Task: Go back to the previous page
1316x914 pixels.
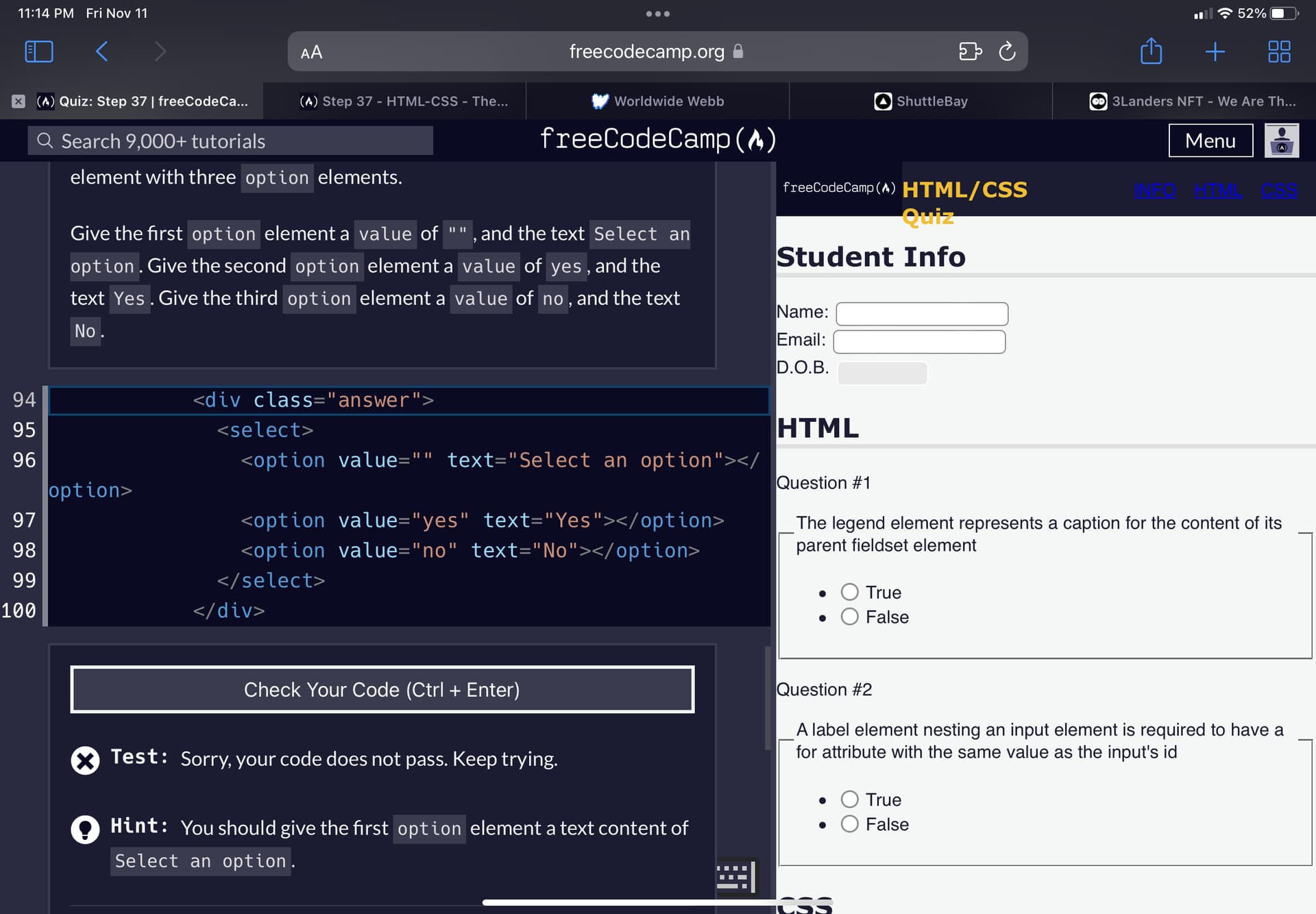Action: point(101,51)
